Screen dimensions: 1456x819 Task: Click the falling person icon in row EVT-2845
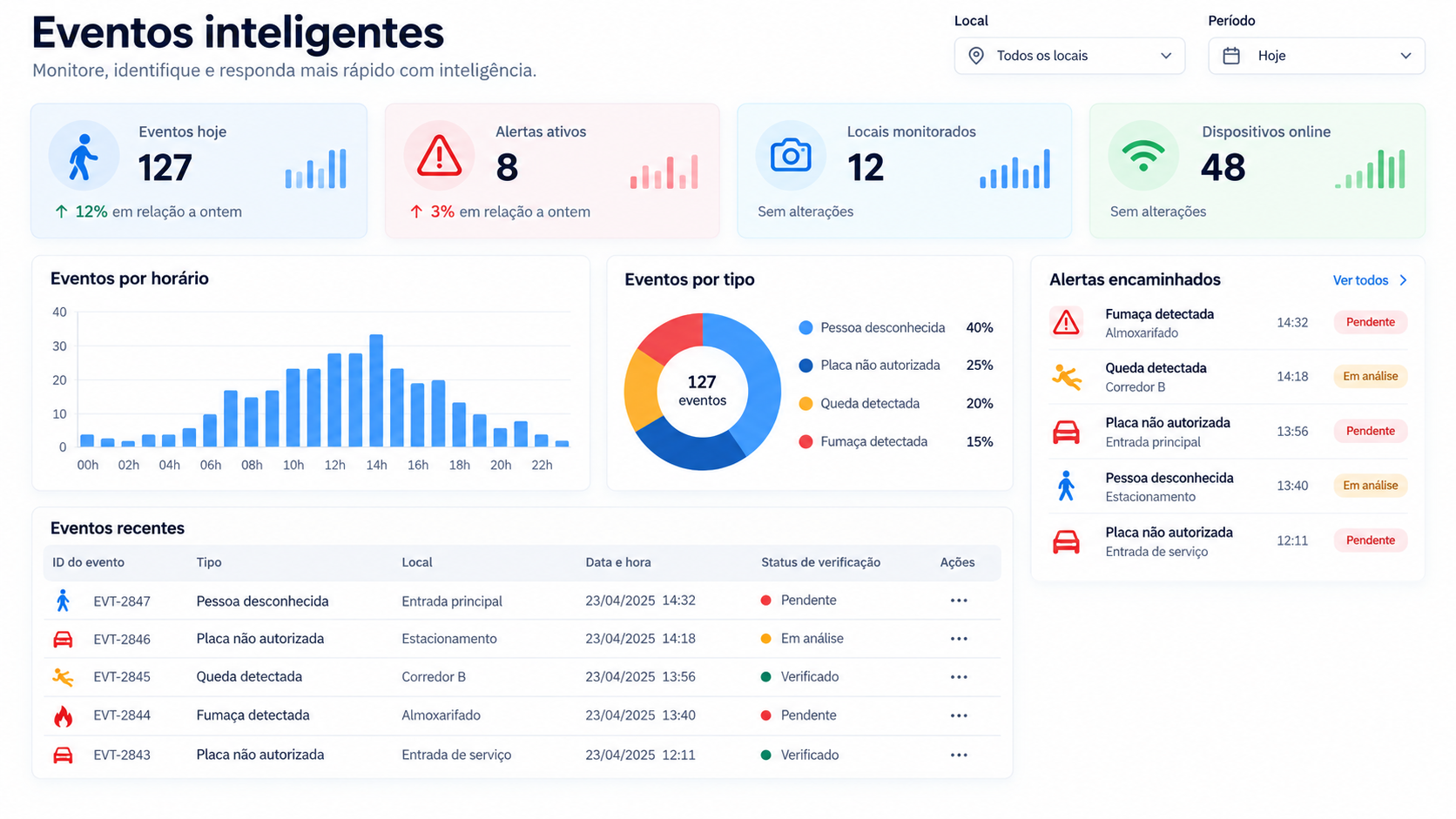coord(63,677)
